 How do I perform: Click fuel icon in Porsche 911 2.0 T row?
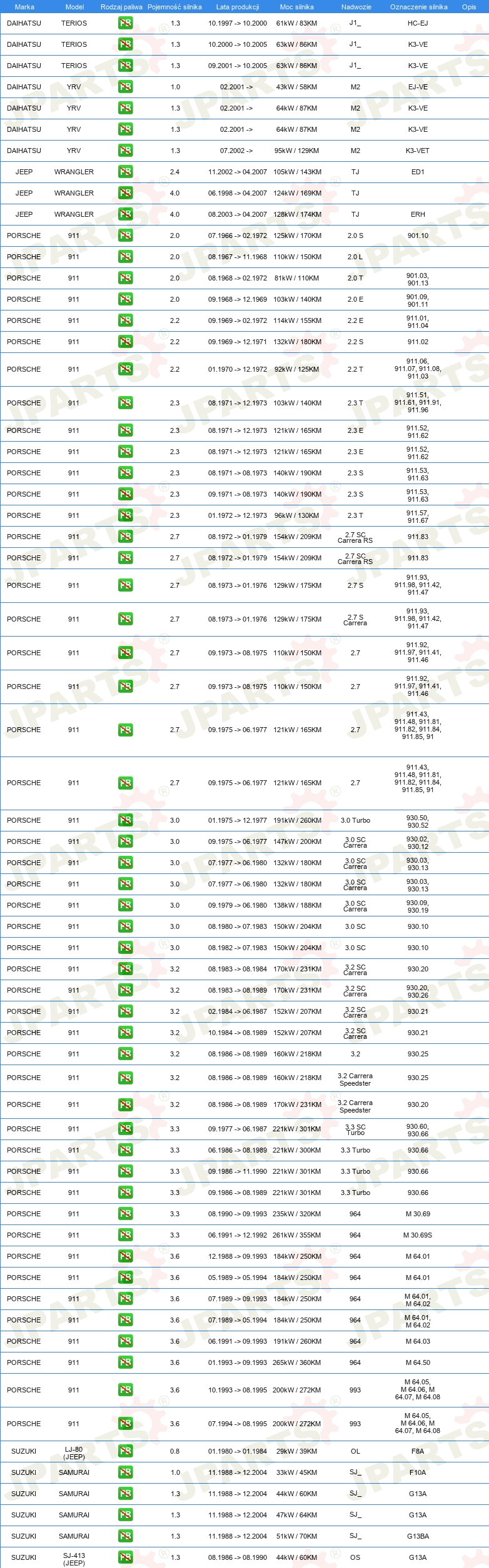[x=125, y=278]
